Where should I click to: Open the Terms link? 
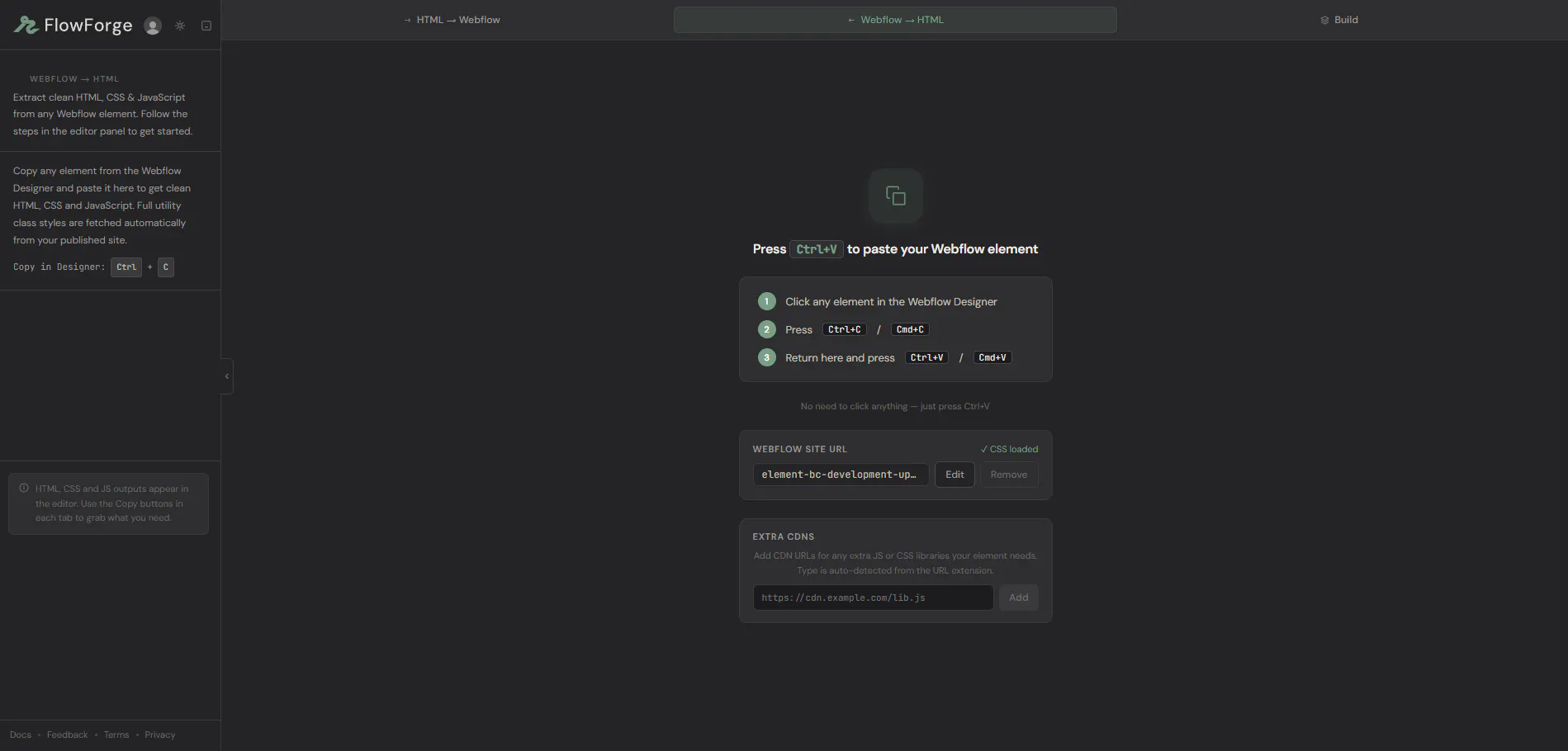click(x=116, y=734)
